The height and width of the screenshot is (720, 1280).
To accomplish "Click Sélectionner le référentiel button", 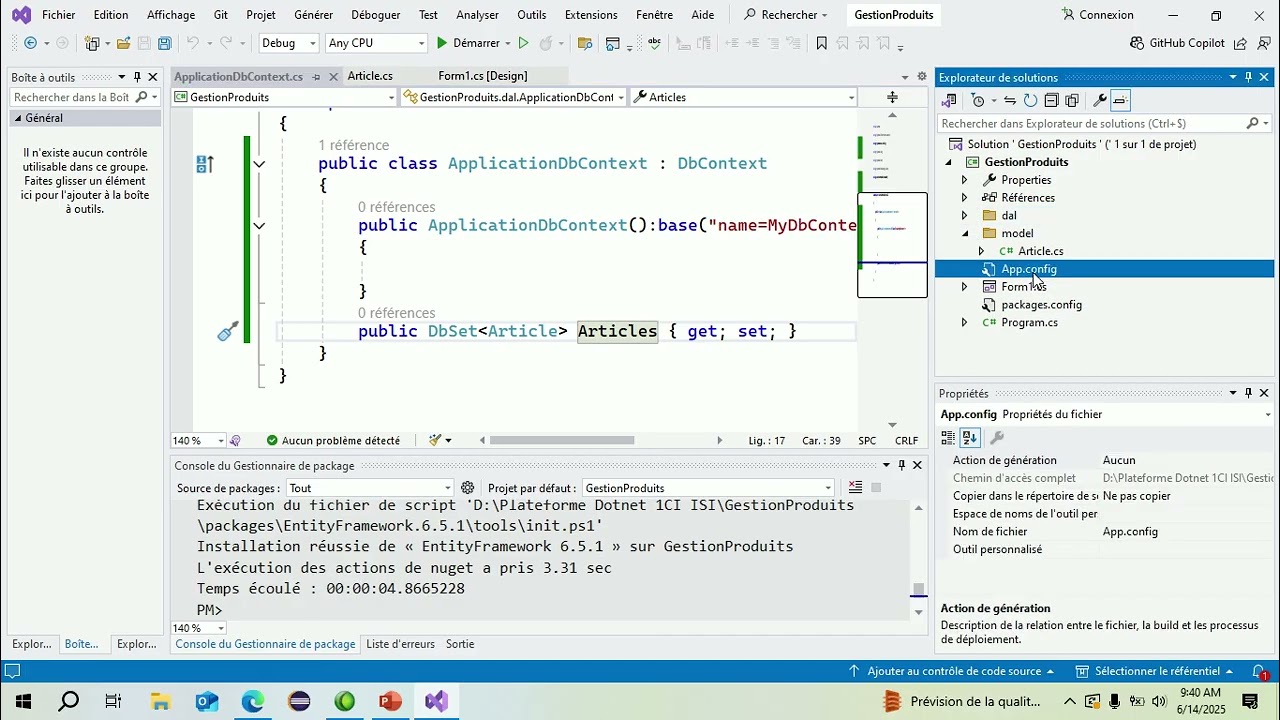I will coord(1154,671).
